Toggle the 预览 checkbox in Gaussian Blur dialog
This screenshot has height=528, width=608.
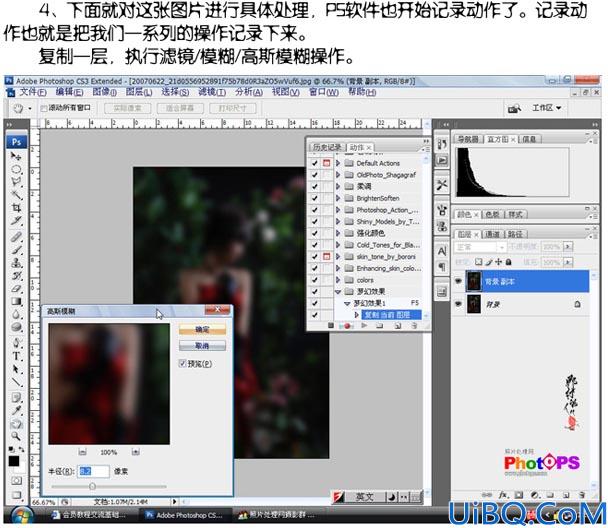coord(182,363)
